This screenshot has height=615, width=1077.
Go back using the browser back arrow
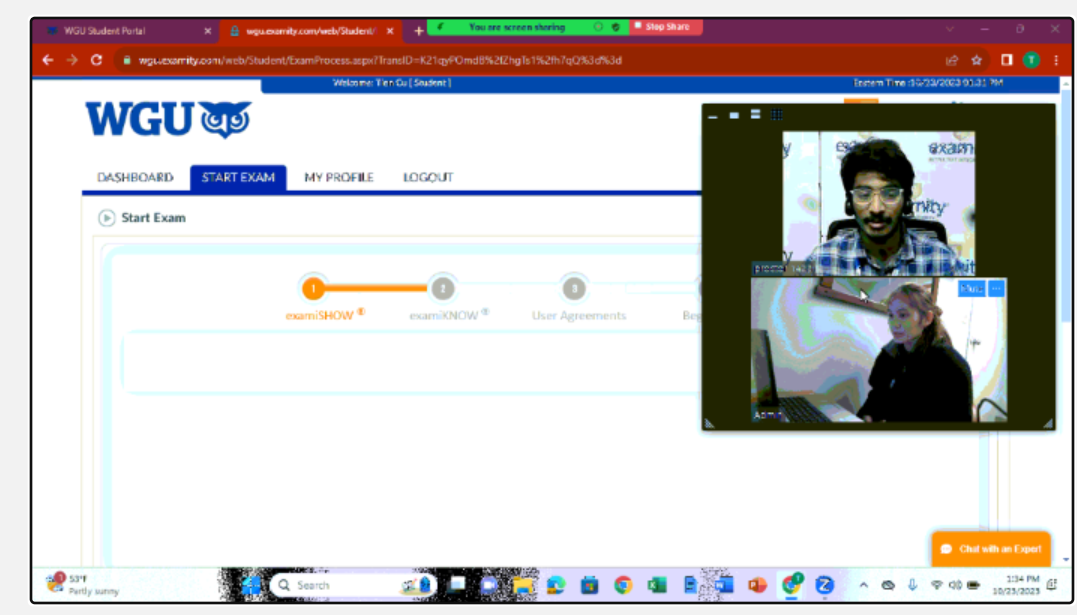click(x=47, y=60)
